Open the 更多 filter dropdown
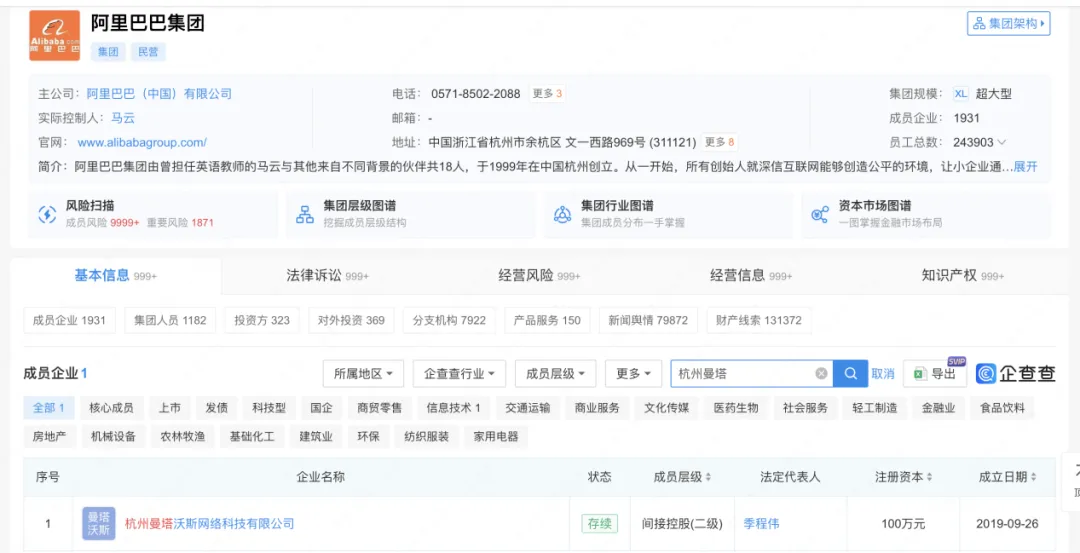The height and width of the screenshot is (553, 1080). point(634,373)
